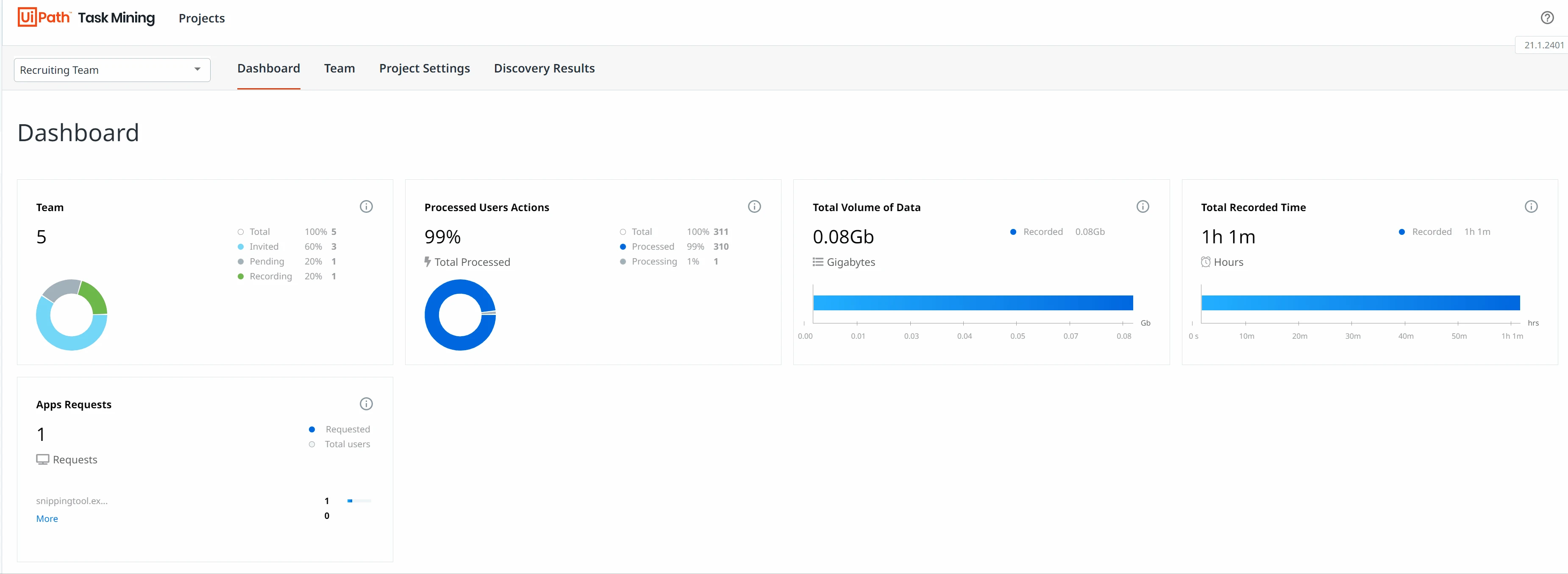The height and width of the screenshot is (574, 1568).
Task: Click Processed Users Actions info icon
Action: (x=754, y=206)
